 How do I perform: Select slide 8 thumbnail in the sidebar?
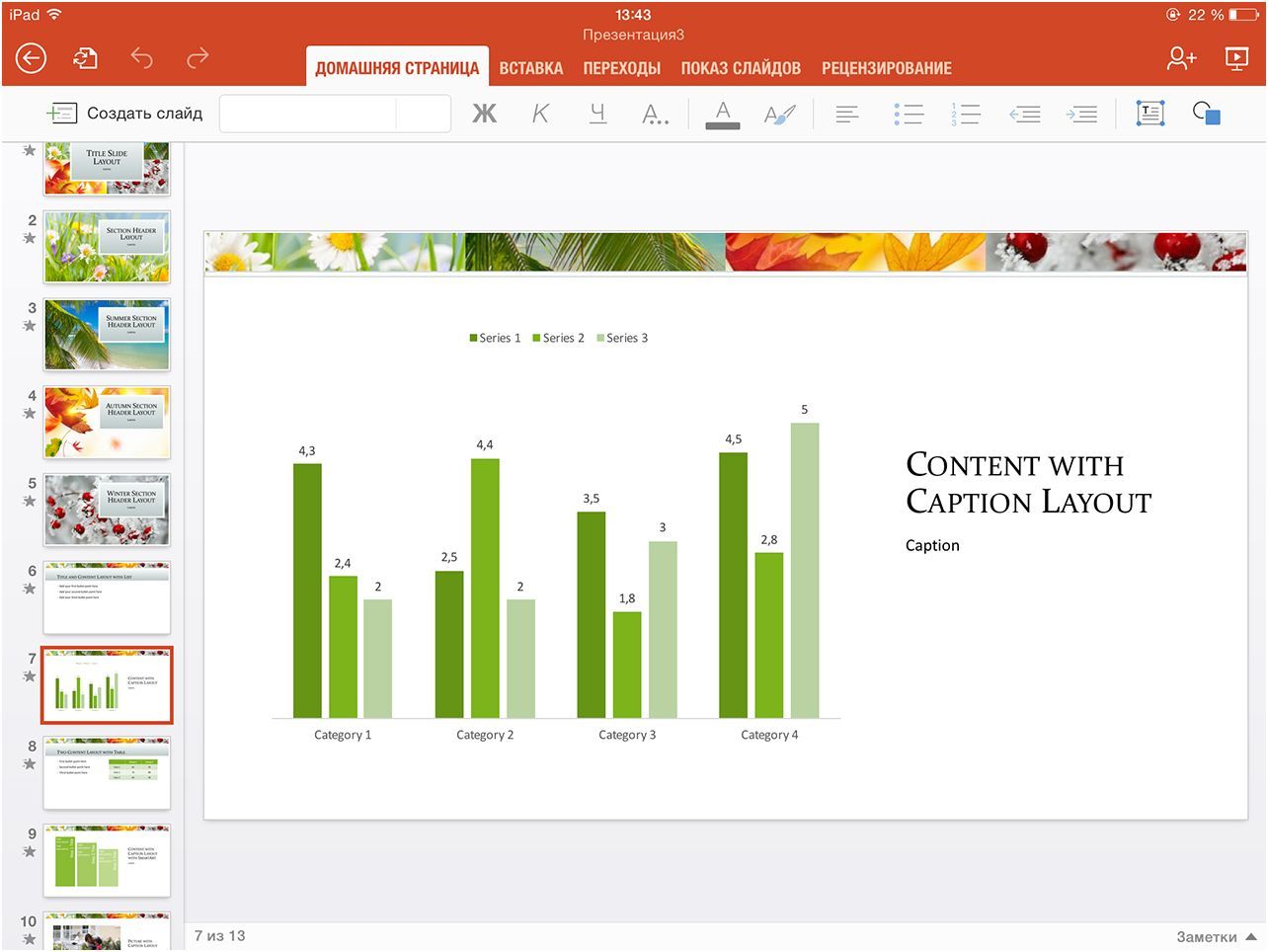pos(107,772)
